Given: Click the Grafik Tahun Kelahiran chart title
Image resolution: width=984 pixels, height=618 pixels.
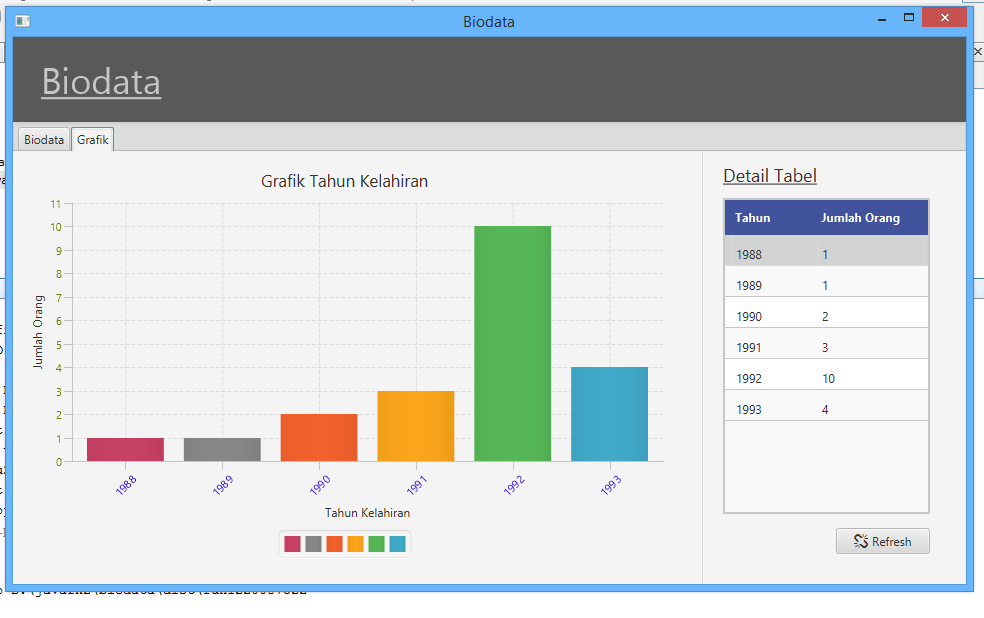Looking at the screenshot, I should 345,181.
